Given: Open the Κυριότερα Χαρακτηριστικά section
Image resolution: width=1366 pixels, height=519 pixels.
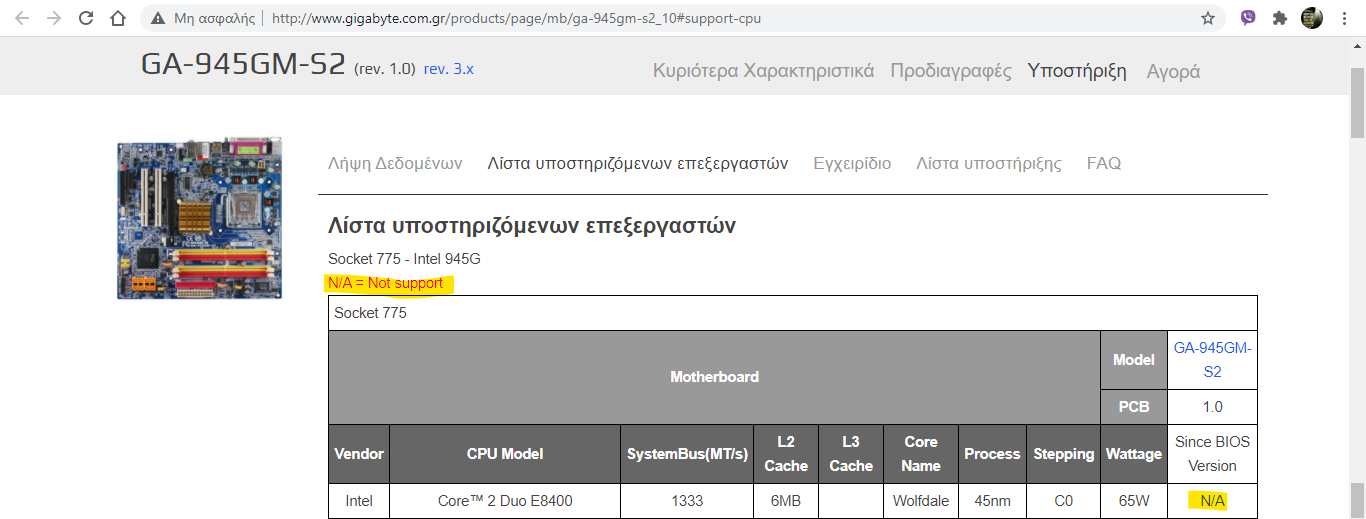Looking at the screenshot, I should pyautogui.click(x=763, y=71).
